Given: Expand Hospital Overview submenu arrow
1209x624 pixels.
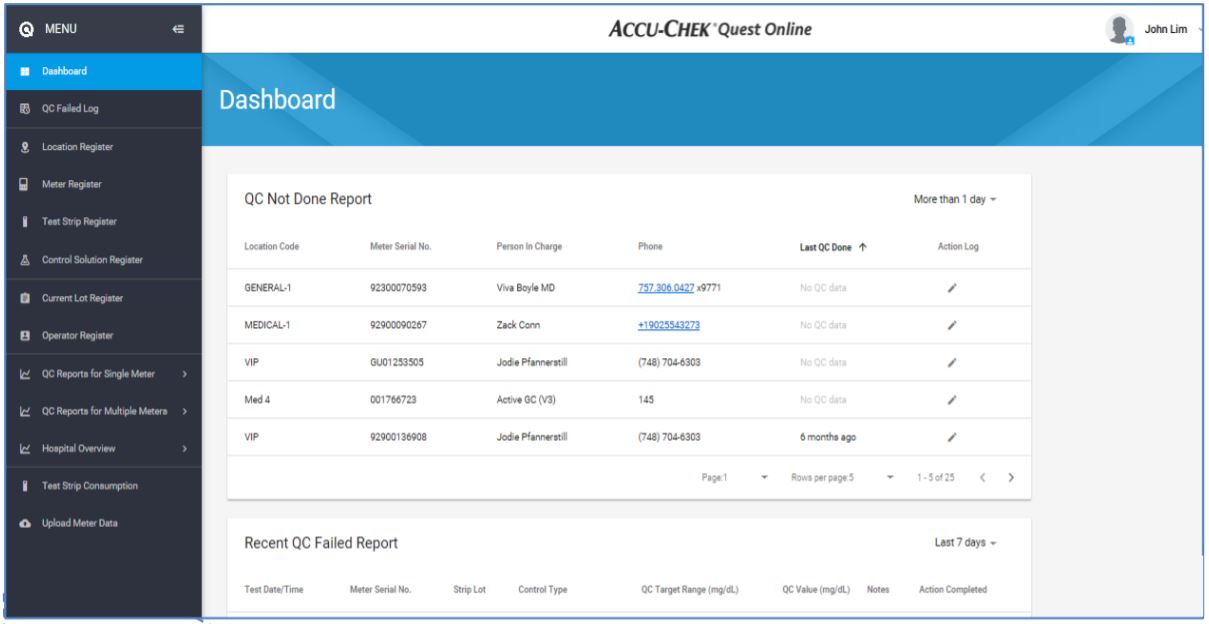Looking at the screenshot, I should click(186, 449).
